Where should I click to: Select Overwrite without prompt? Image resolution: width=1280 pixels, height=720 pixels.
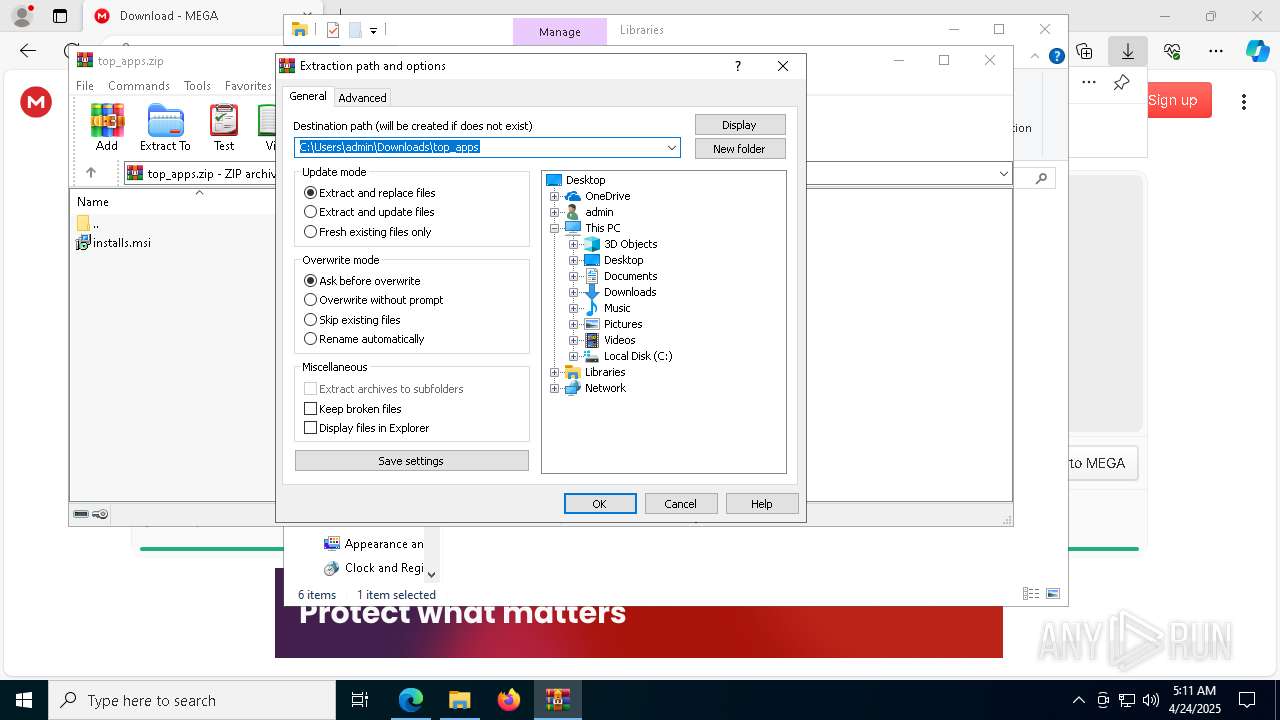point(373,300)
